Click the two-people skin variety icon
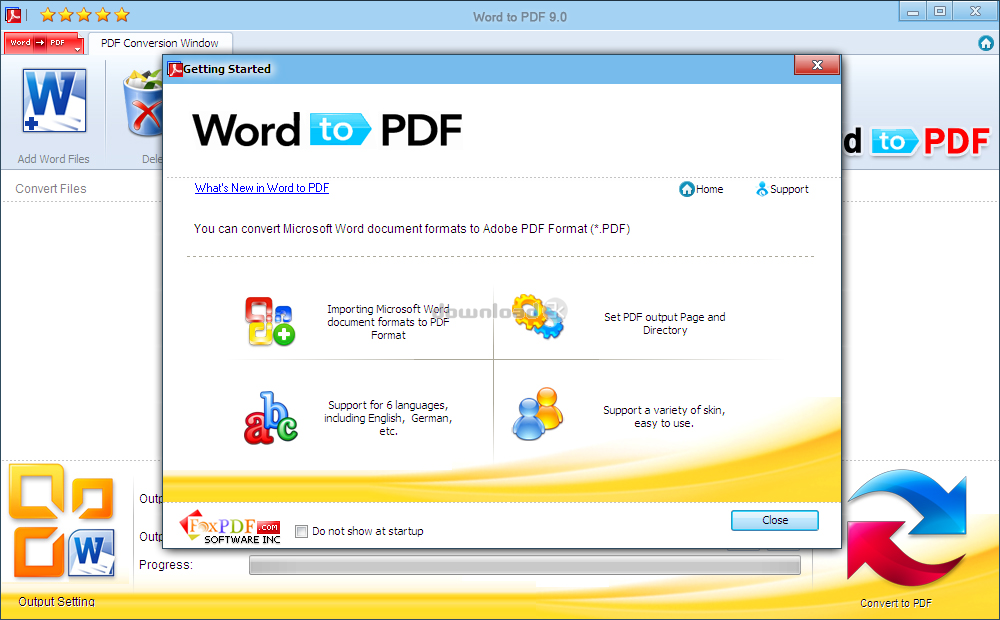Image resolution: width=1000 pixels, height=620 pixels. 538,413
